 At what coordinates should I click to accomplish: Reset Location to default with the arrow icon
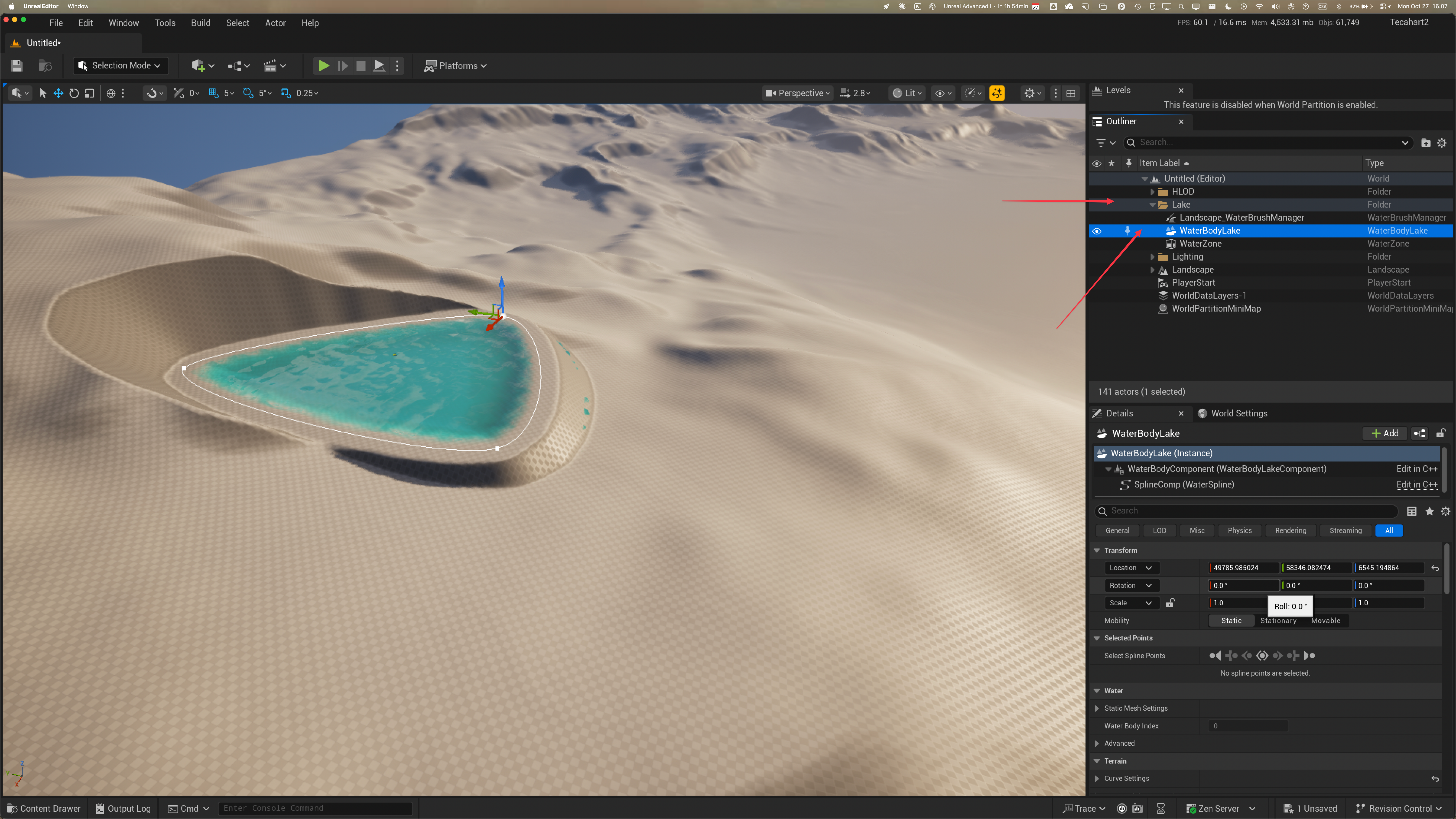point(1435,568)
